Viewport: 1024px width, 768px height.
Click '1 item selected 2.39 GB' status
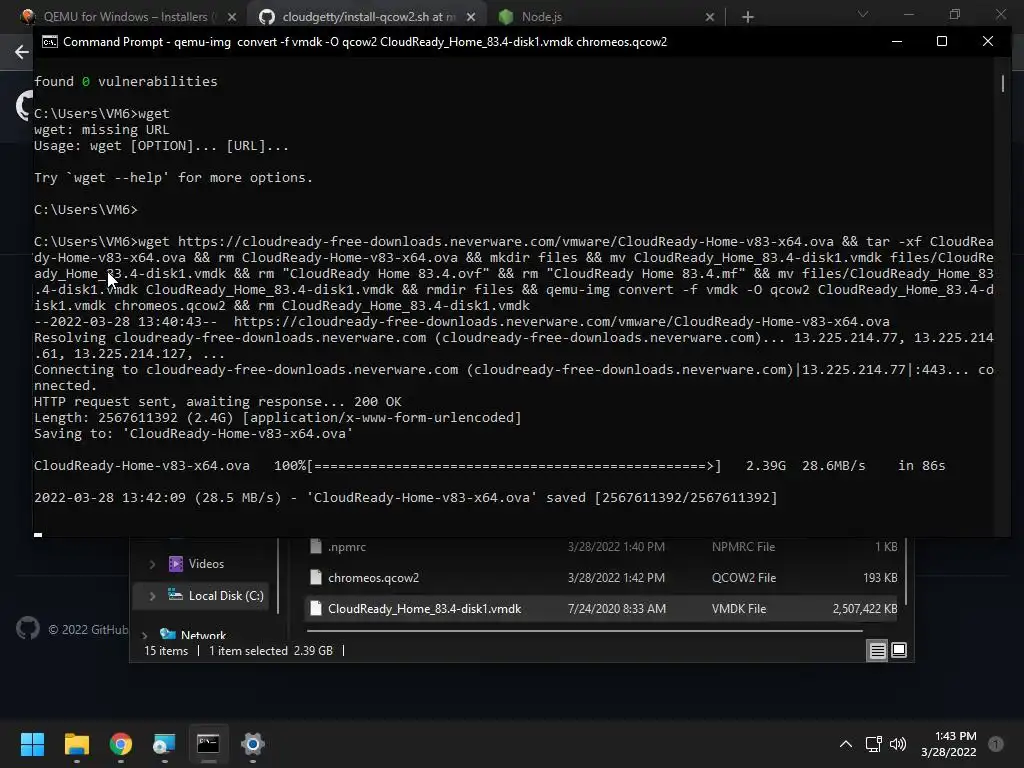[x=270, y=650]
